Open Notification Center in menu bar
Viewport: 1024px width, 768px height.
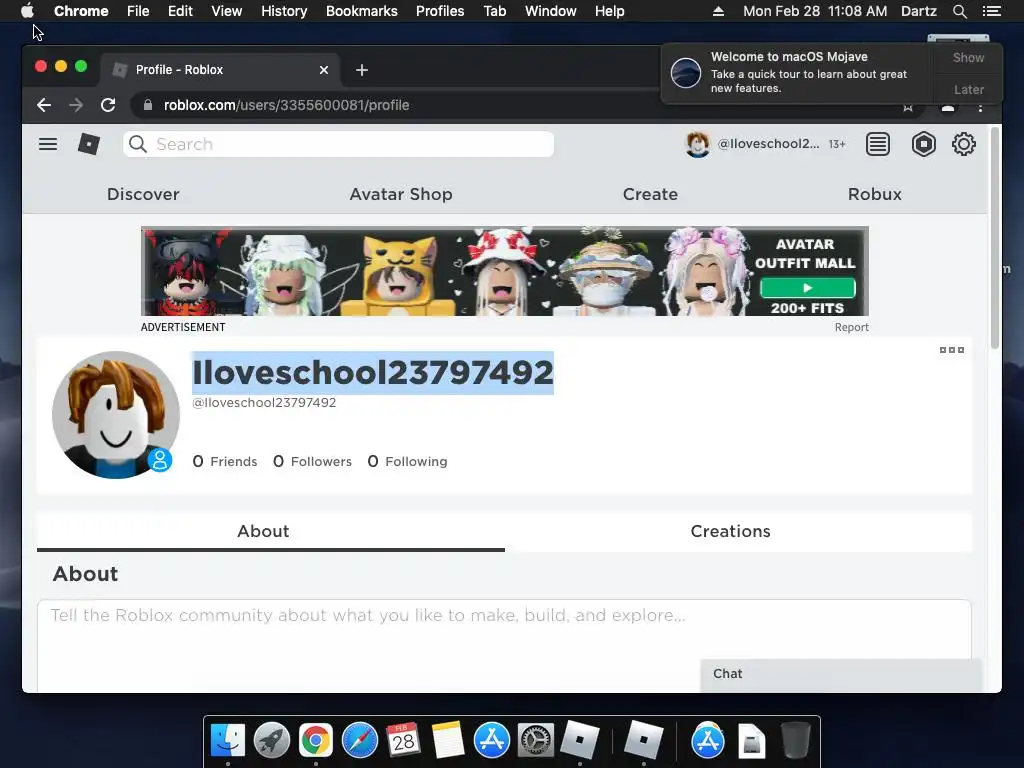(x=991, y=11)
